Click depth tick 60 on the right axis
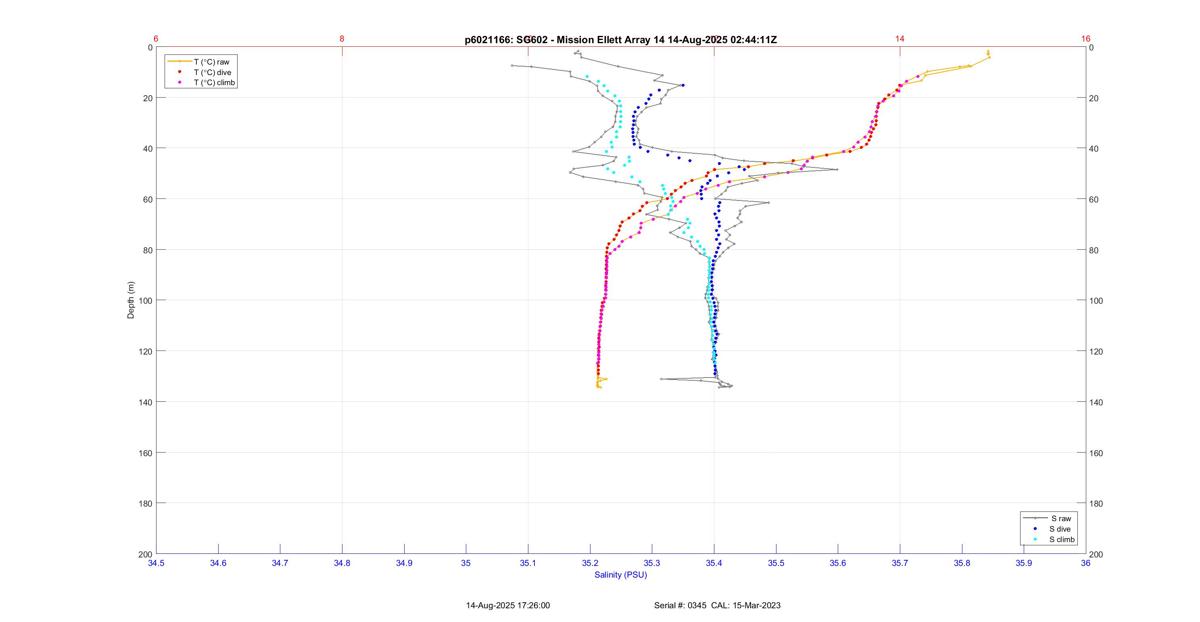 click(x=1094, y=199)
